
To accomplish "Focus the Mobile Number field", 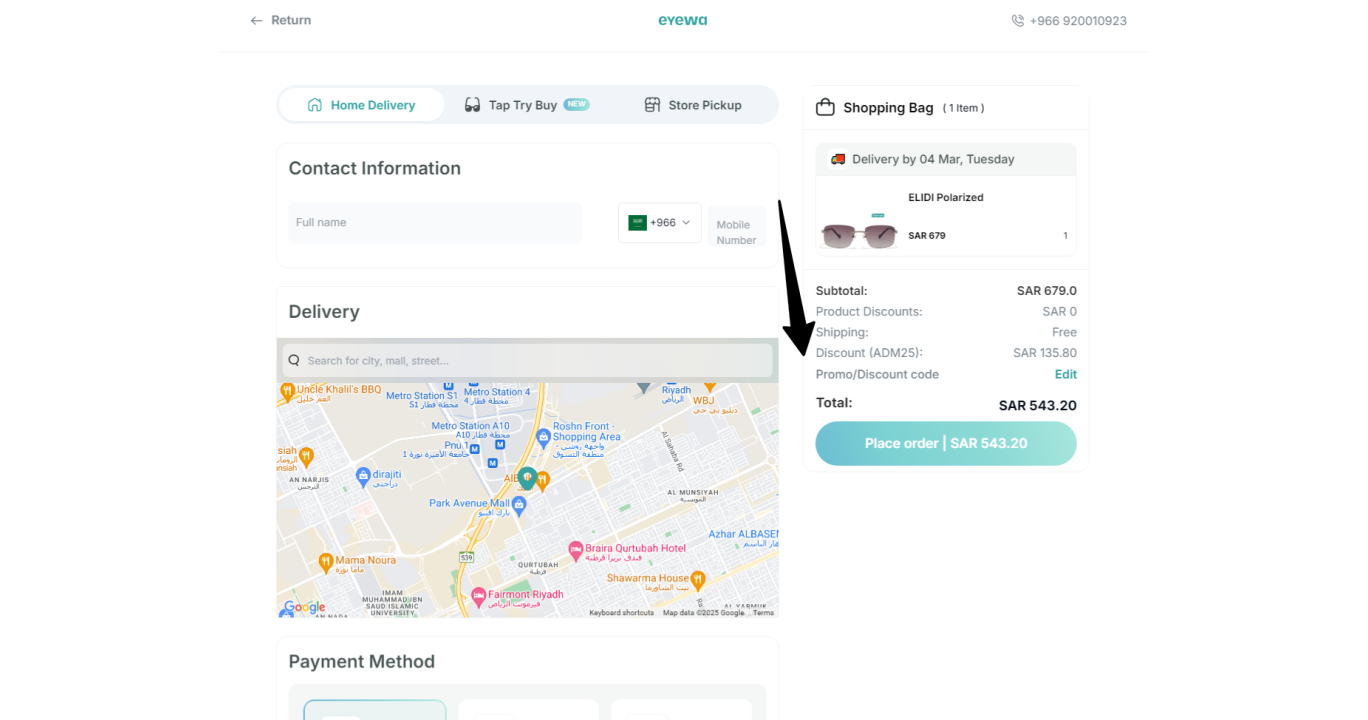I will pos(737,226).
